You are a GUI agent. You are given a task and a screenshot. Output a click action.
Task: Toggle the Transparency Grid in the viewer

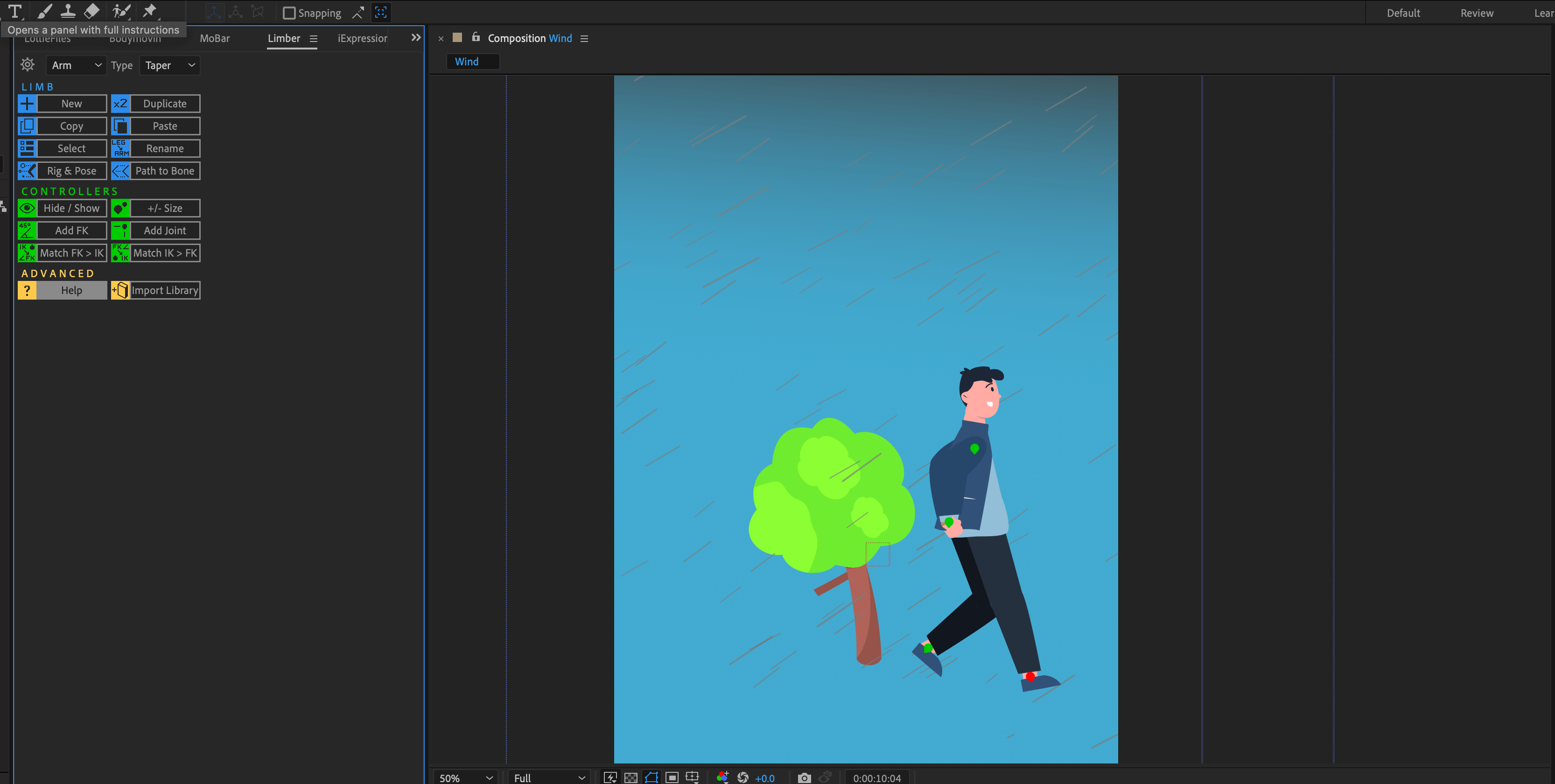tap(631, 777)
